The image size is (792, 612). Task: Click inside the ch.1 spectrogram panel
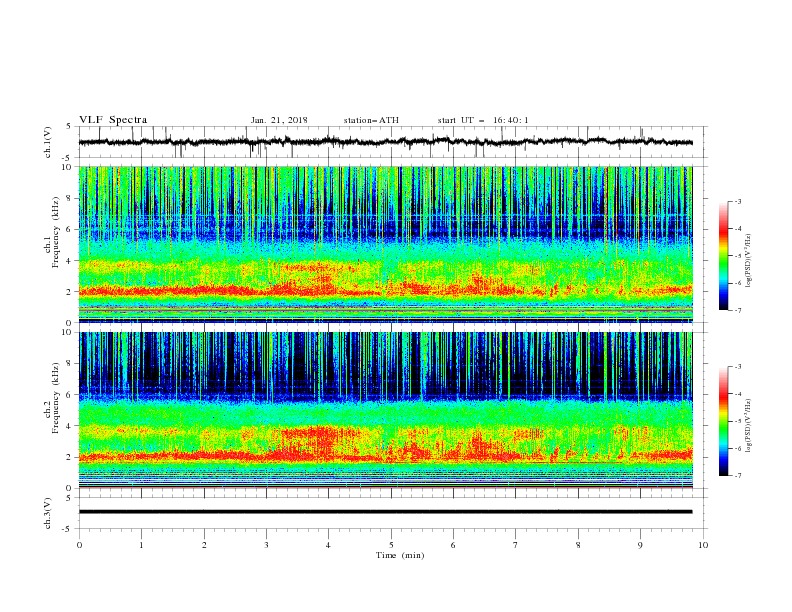coord(385,244)
